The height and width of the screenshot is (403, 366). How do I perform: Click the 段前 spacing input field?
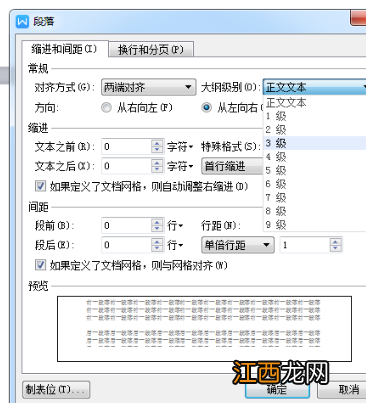[126, 226]
